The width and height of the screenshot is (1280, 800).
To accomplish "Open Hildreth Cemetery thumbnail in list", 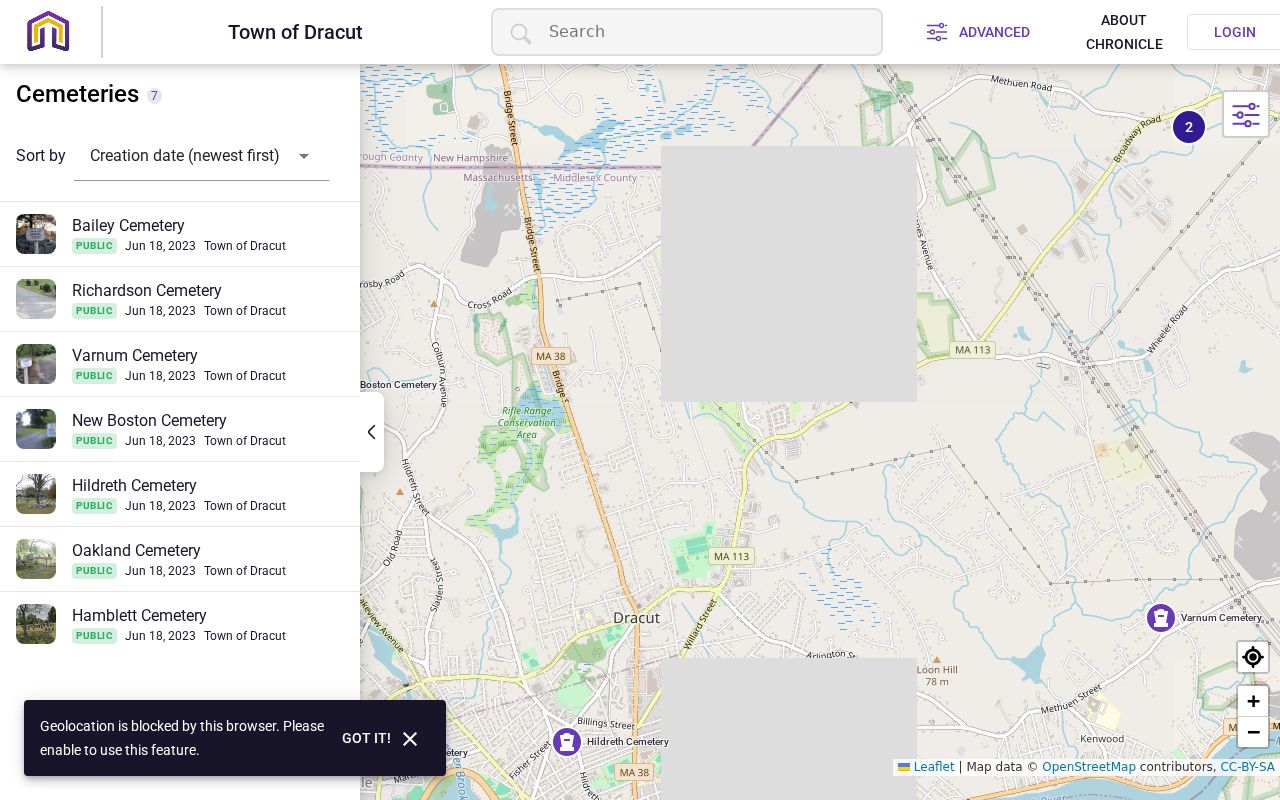I will click(x=36, y=494).
